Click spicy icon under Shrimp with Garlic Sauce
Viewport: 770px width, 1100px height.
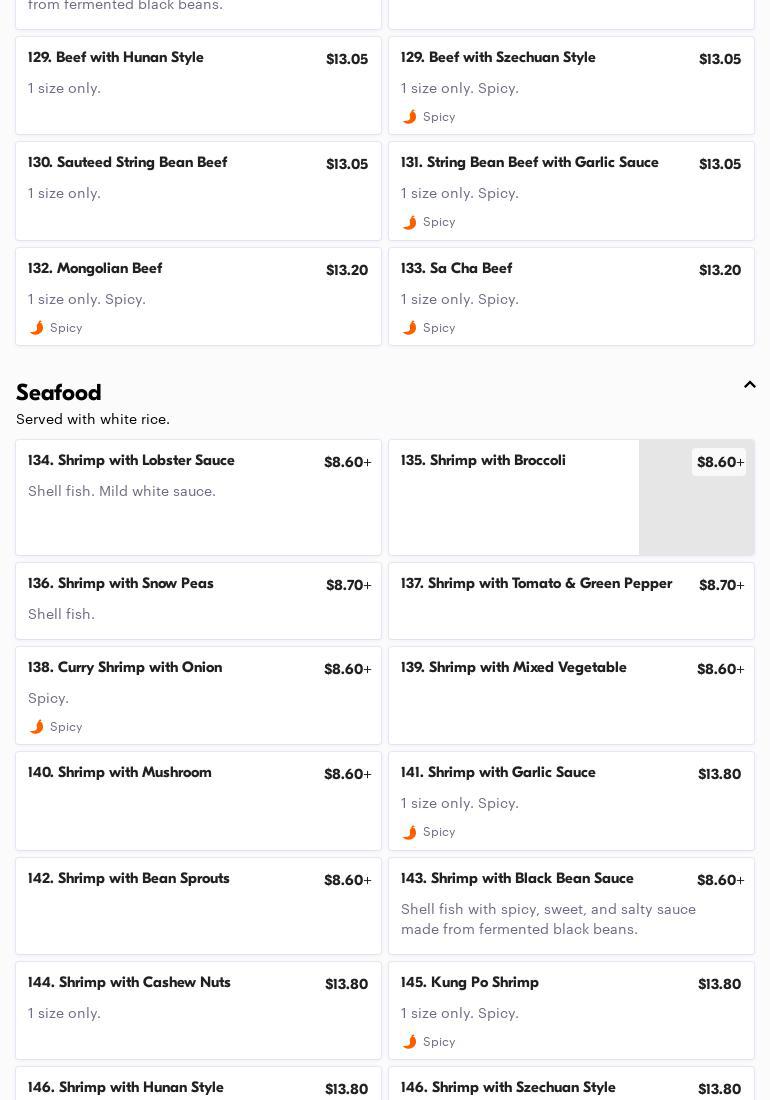pyautogui.click(x=410, y=832)
